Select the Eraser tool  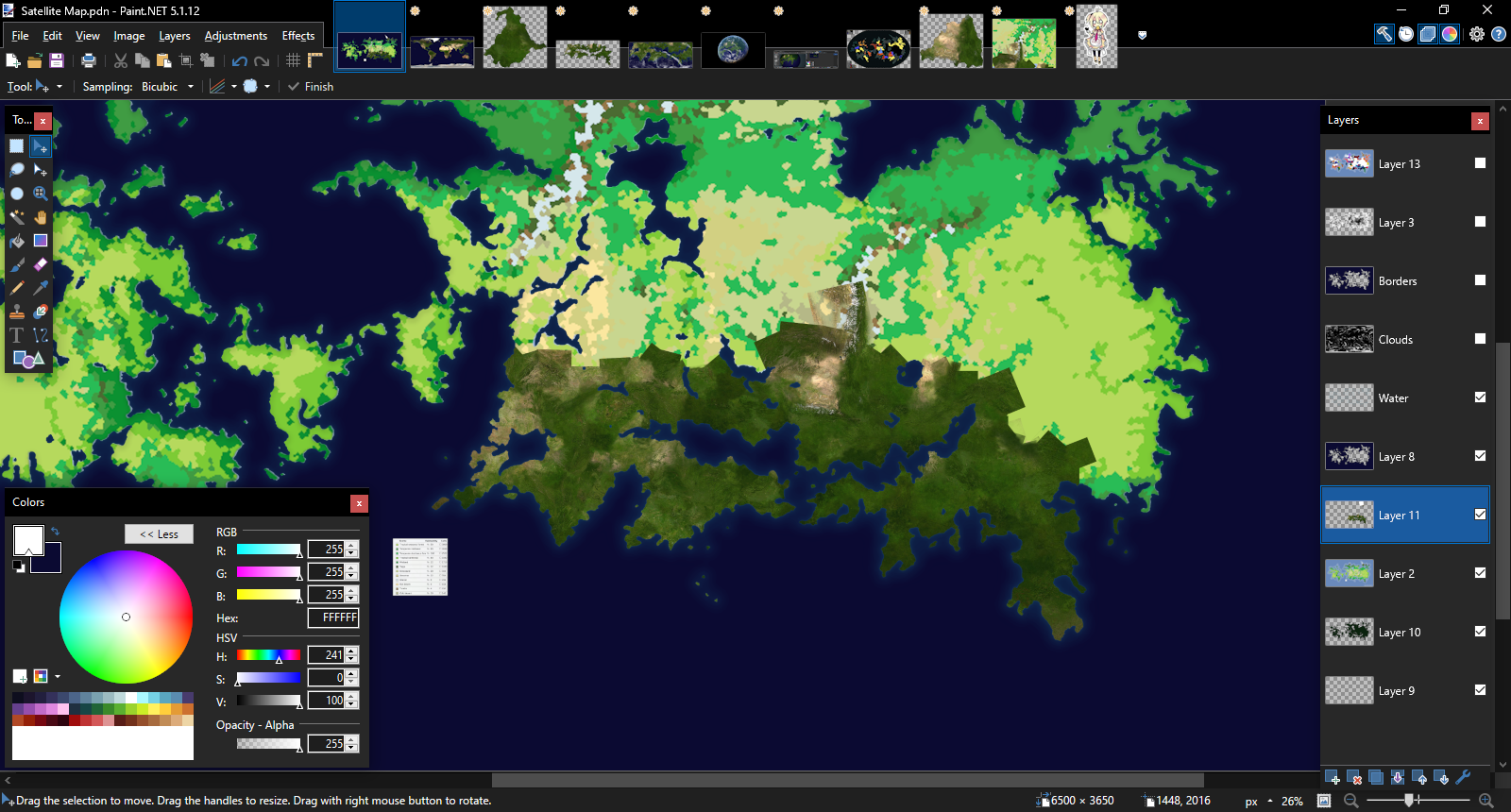tap(41, 264)
